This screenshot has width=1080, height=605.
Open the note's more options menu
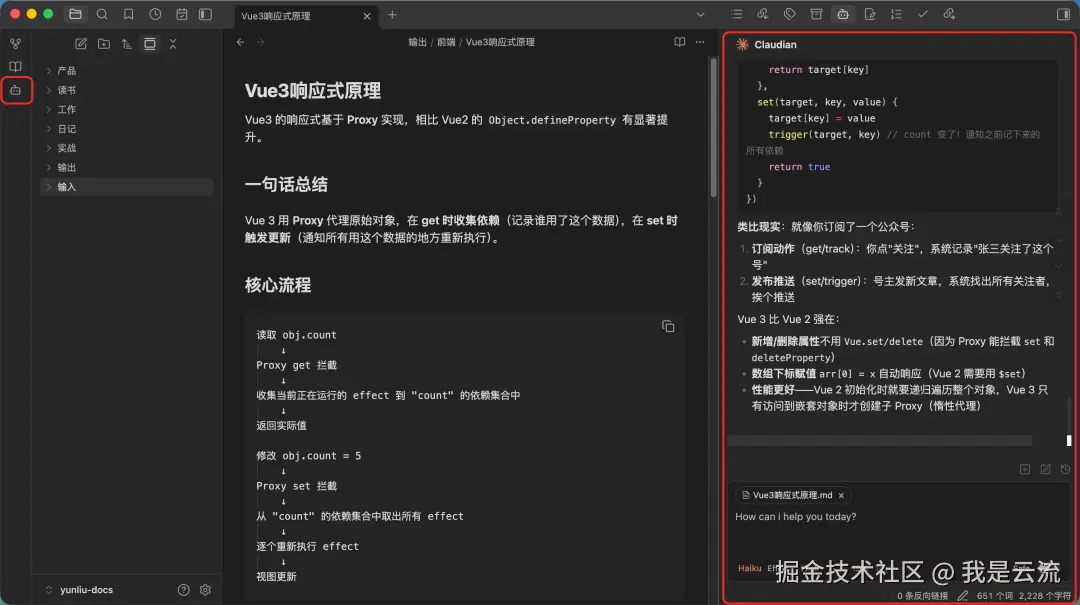tap(700, 42)
